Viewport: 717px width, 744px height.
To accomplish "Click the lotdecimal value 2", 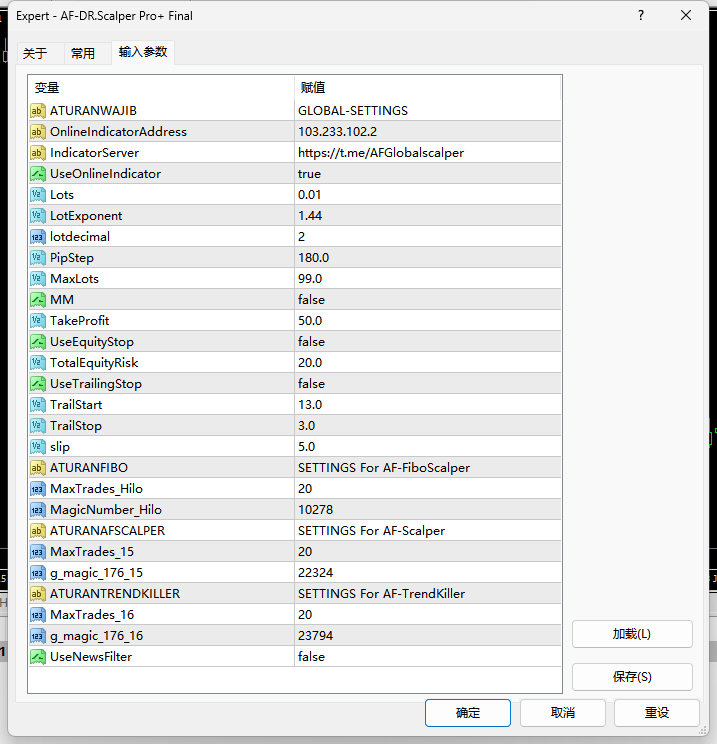I will pos(301,237).
